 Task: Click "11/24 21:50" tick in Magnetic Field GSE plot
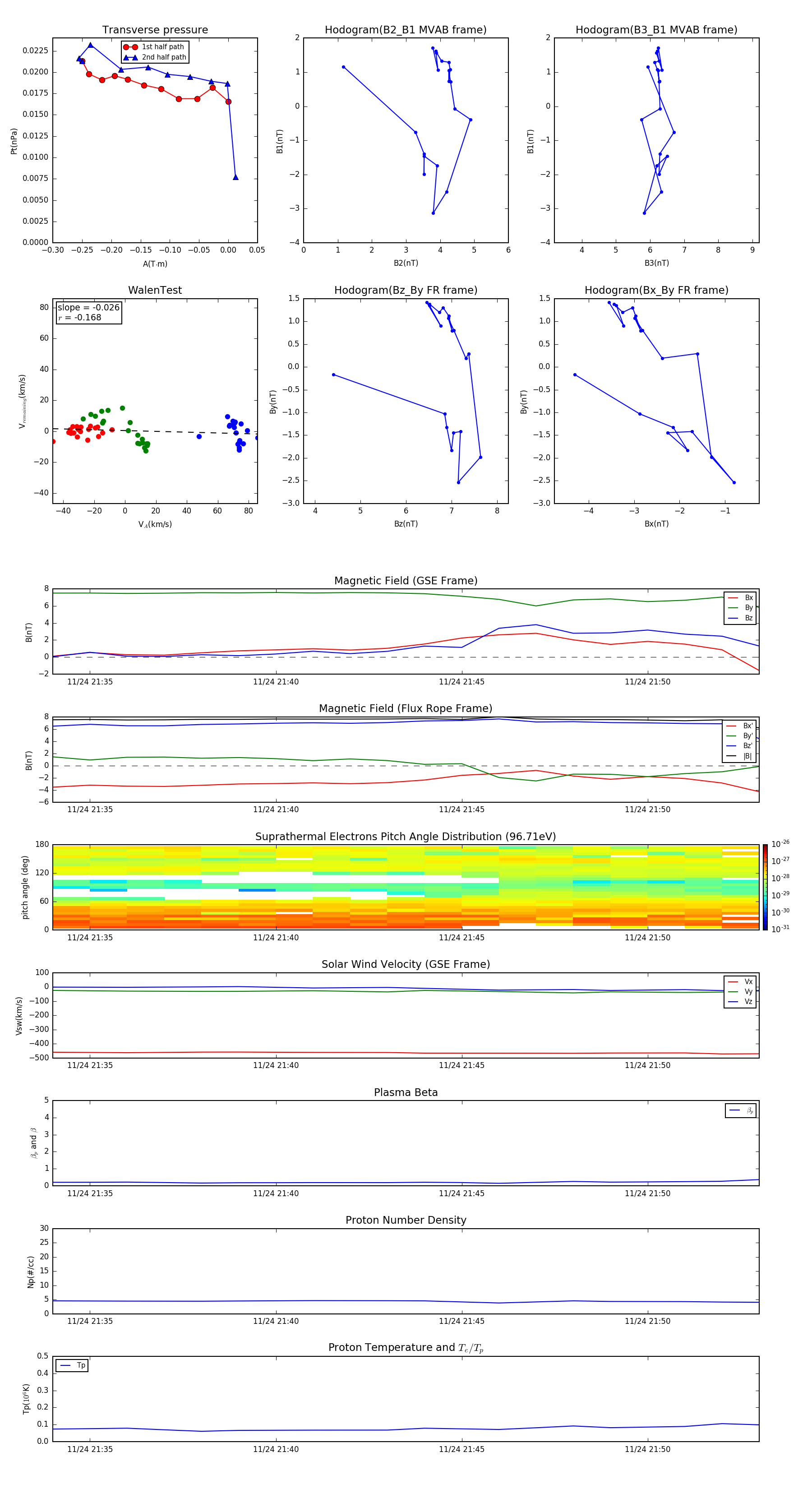(647, 681)
